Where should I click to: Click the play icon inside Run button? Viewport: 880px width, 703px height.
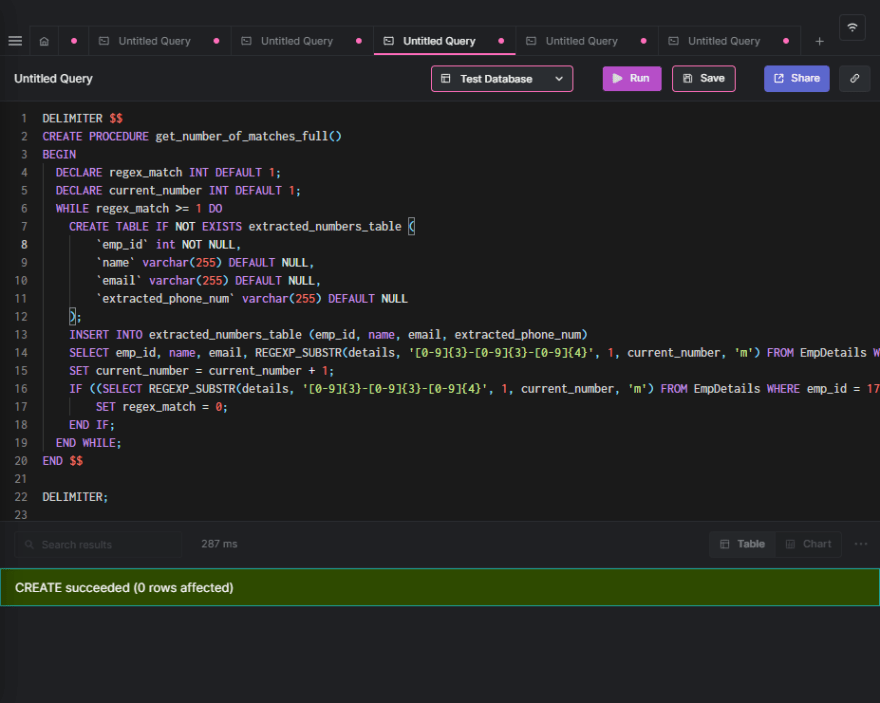pyautogui.click(x=617, y=79)
